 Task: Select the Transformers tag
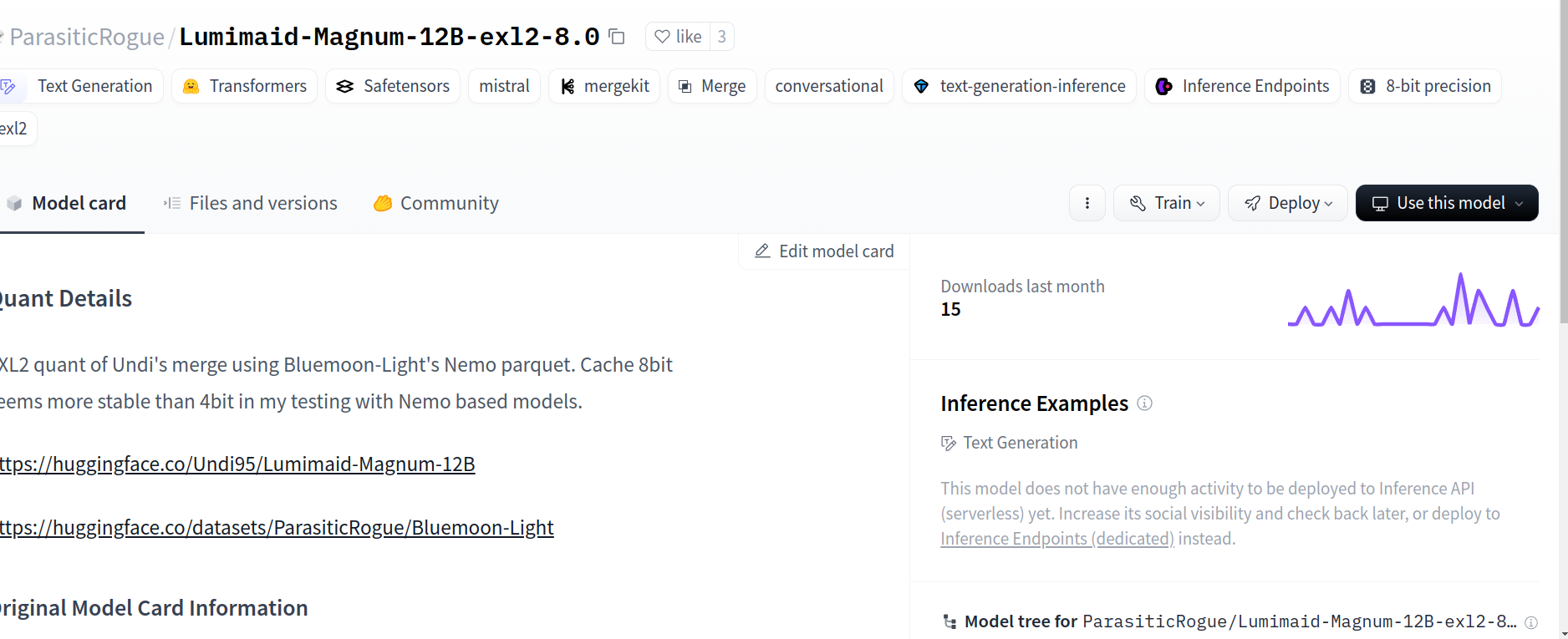point(245,86)
